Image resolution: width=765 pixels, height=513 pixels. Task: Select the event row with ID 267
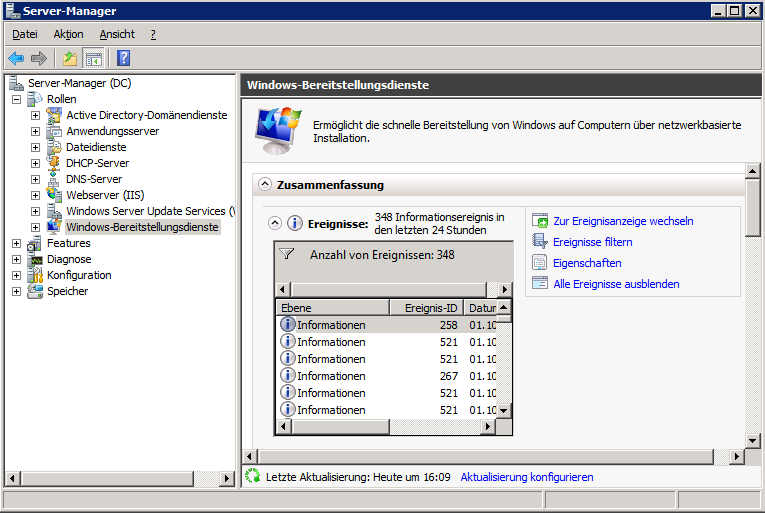pos(386,376)
